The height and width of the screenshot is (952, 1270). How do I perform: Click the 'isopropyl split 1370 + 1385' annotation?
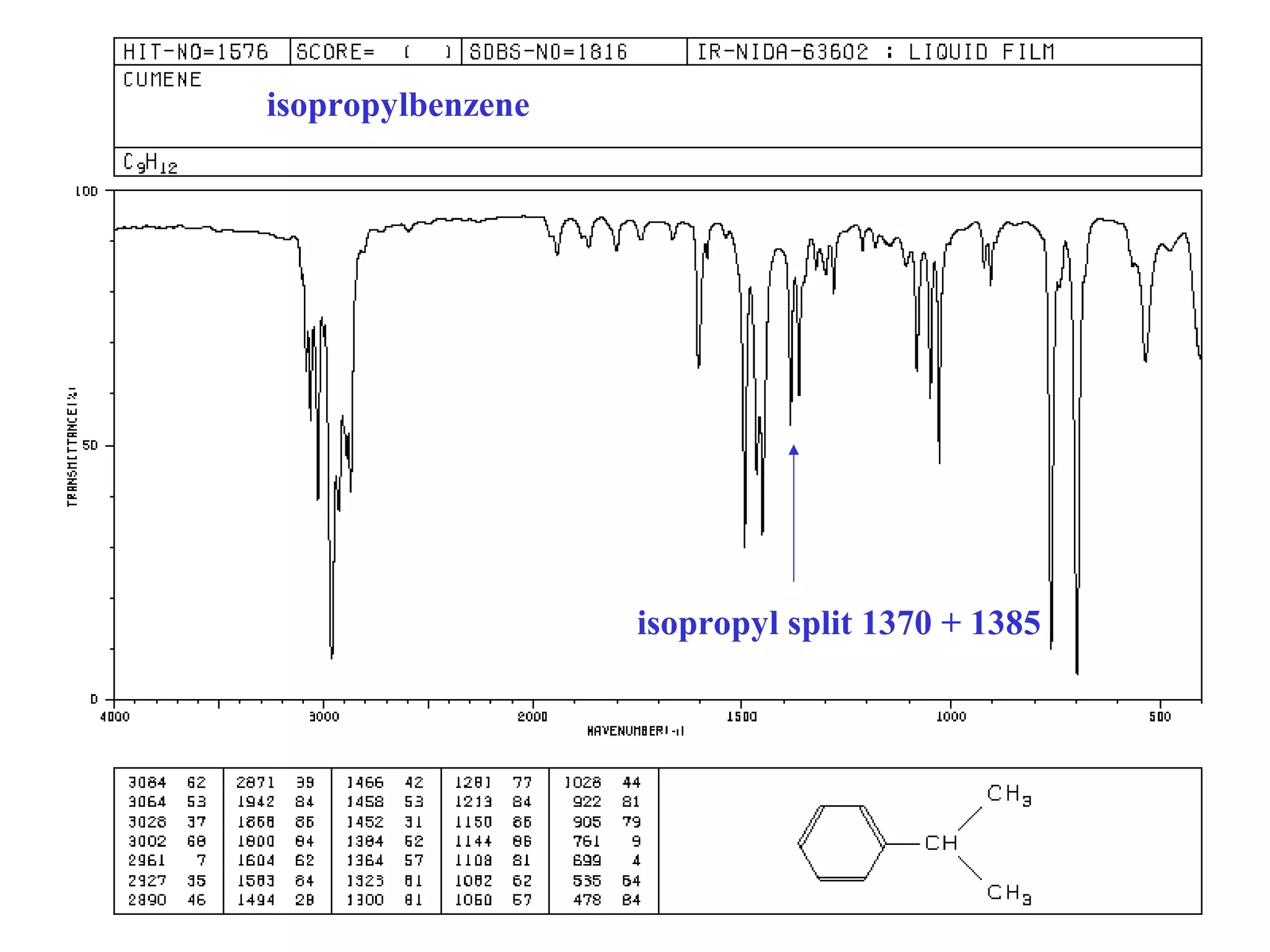838,624
